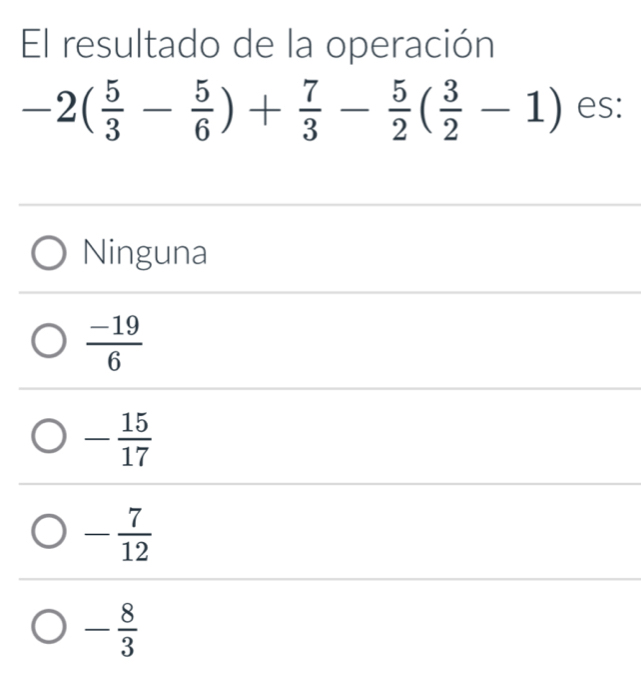
Task: Click the 5/3 fraction in the expression
Action: (113, 110)
